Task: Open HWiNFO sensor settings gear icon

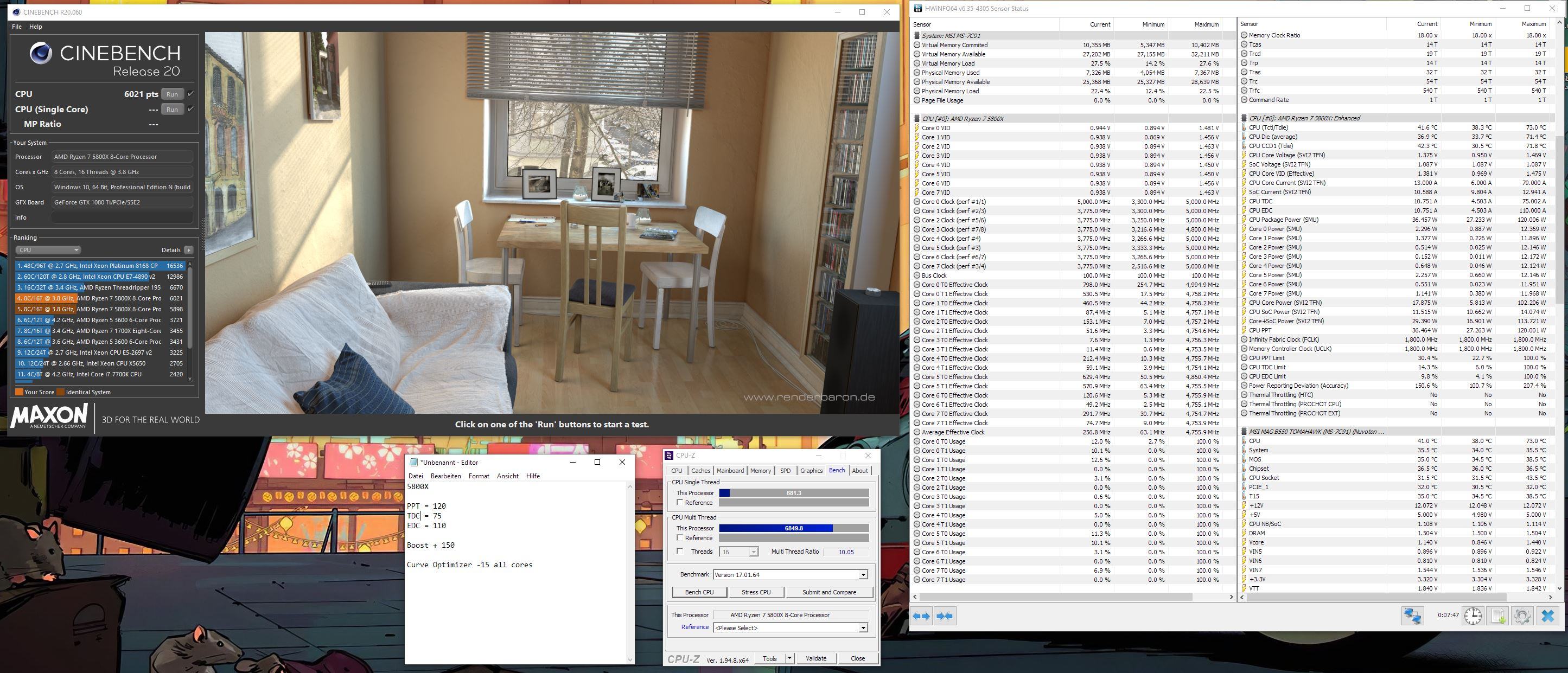Action: point(1522,615)
